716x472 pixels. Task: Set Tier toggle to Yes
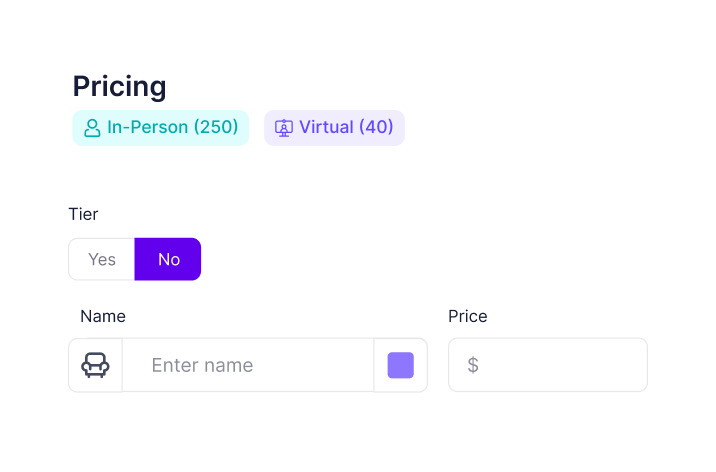pyautogui.click(x=102, y=259)
